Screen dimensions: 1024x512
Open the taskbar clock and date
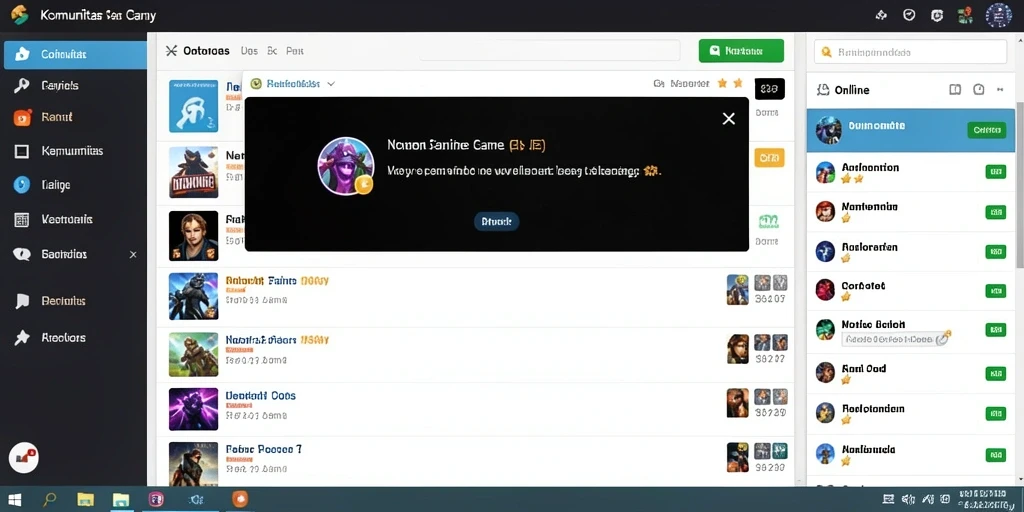tap(987, 500)
